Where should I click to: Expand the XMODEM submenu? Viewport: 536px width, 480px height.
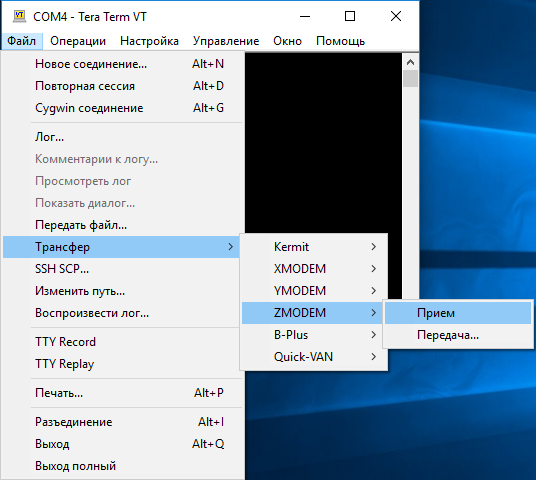[x=314, y=269]
